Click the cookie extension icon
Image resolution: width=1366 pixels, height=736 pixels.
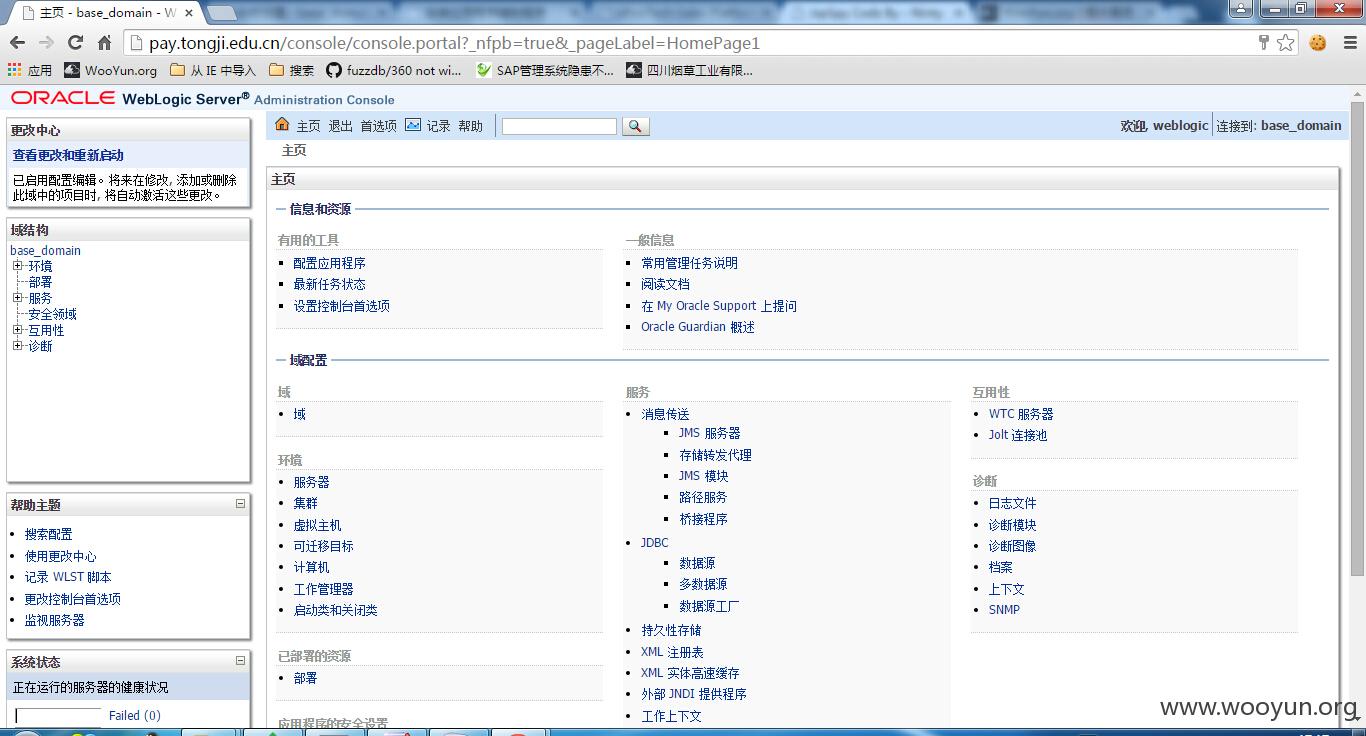click(x=1318, y=43)
